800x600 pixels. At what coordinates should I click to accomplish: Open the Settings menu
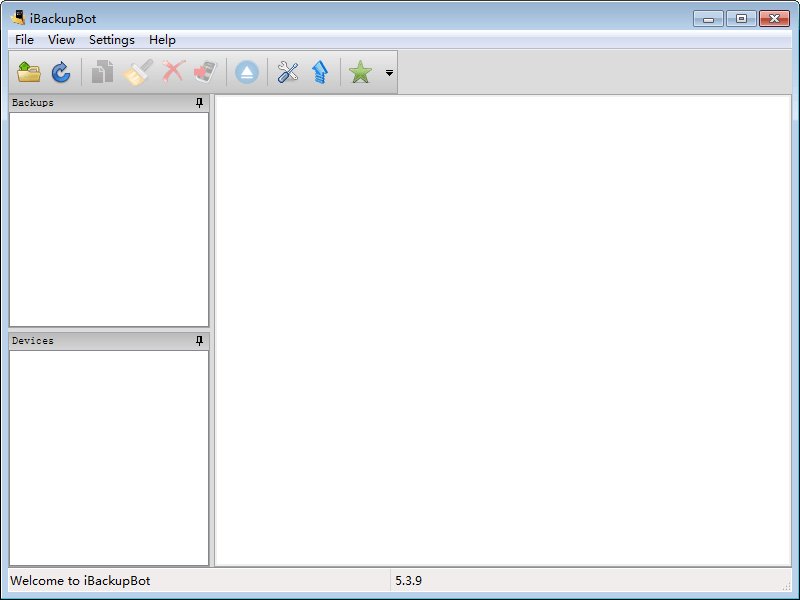point(111,40)
